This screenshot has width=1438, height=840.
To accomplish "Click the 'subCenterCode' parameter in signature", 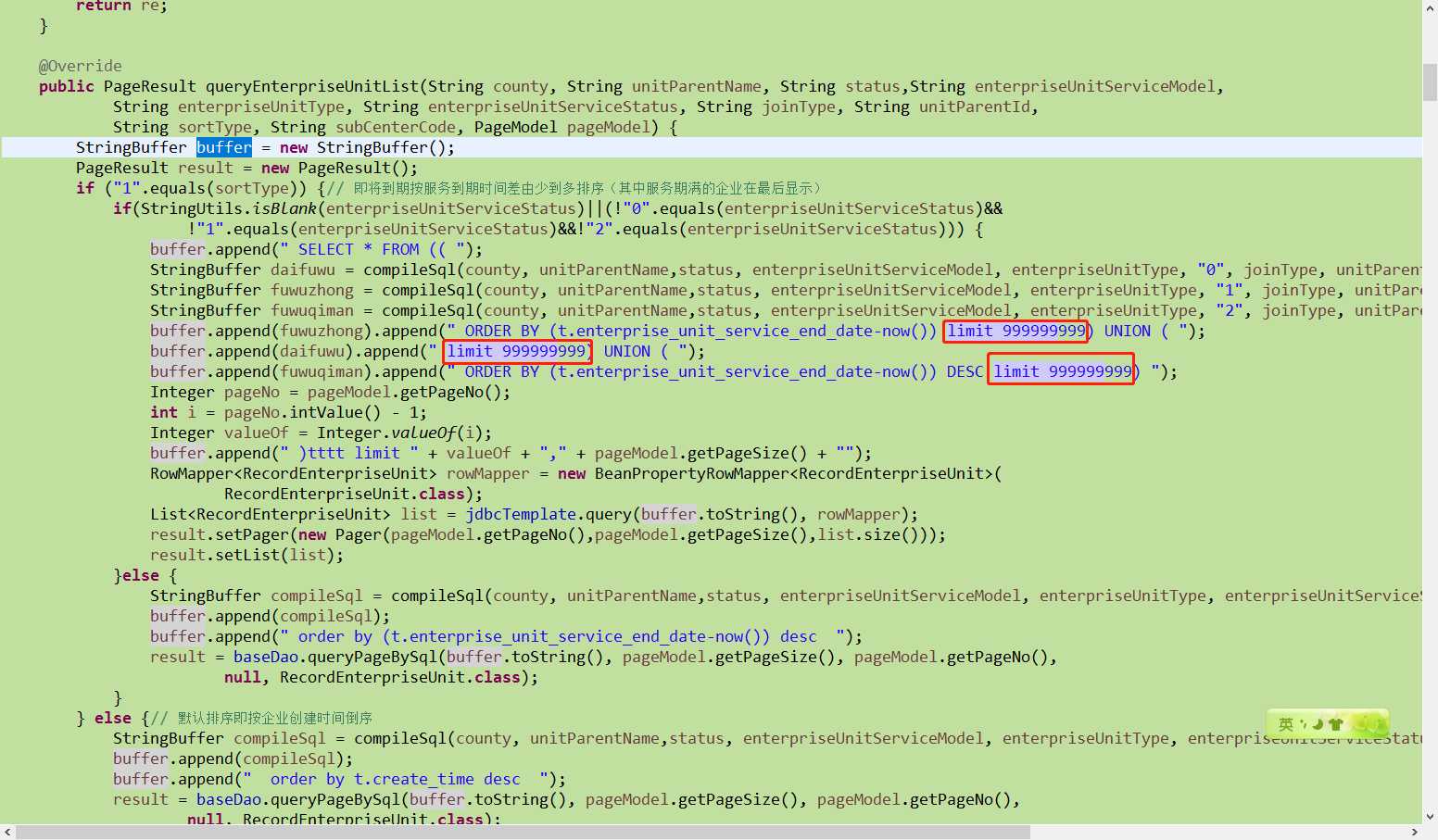I will coord(396,127).
